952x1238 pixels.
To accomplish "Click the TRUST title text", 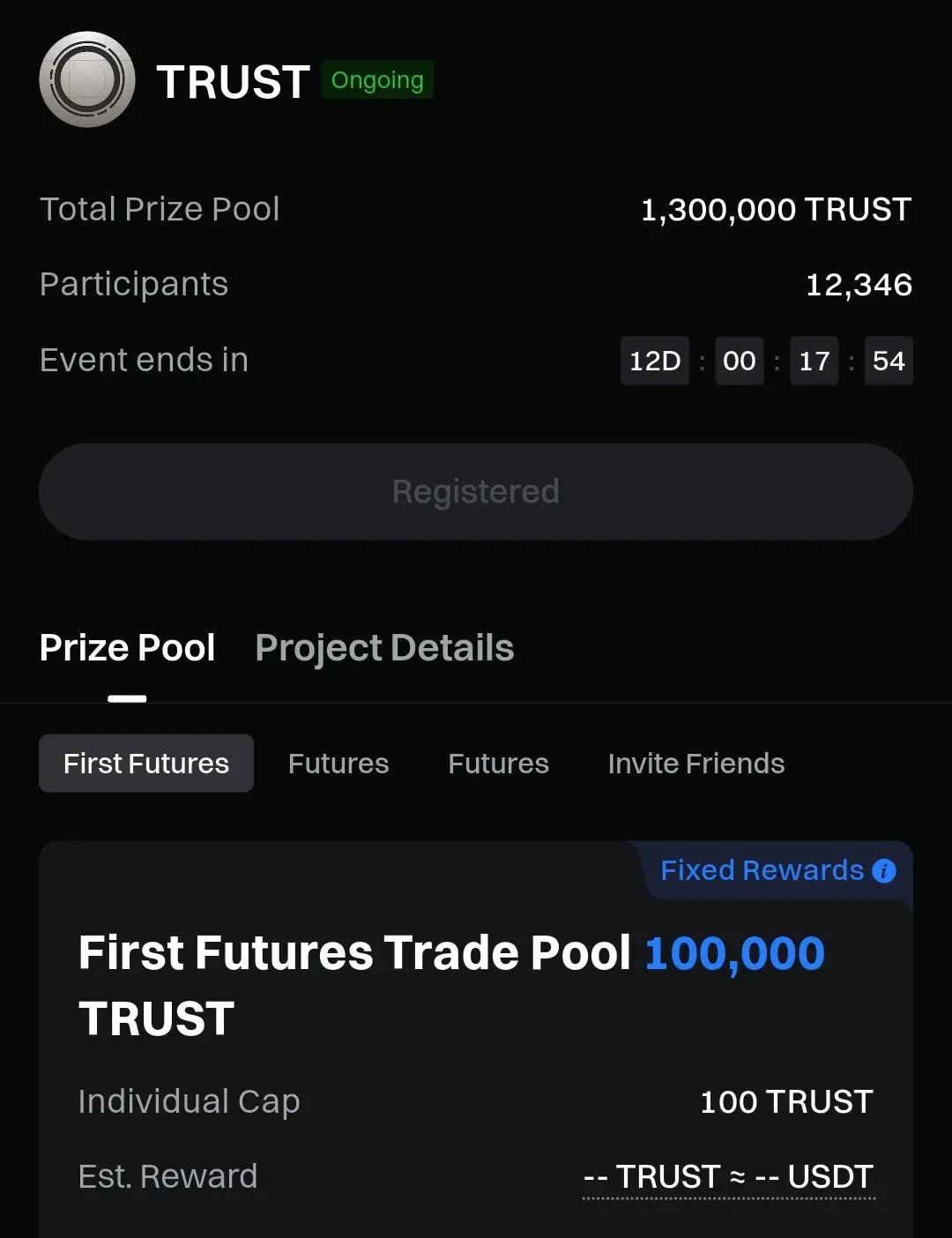I will click(x=233, y=82).
